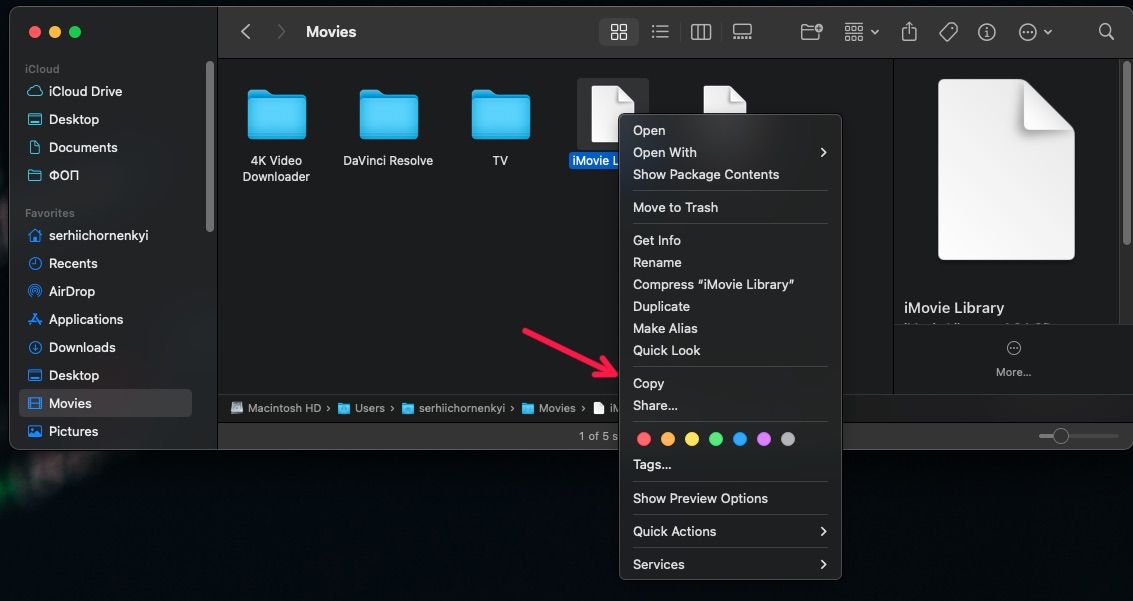Go forward with the toolbar forward arrow
This screenshot has width=1133, height=601.
[x=281, y=32]
